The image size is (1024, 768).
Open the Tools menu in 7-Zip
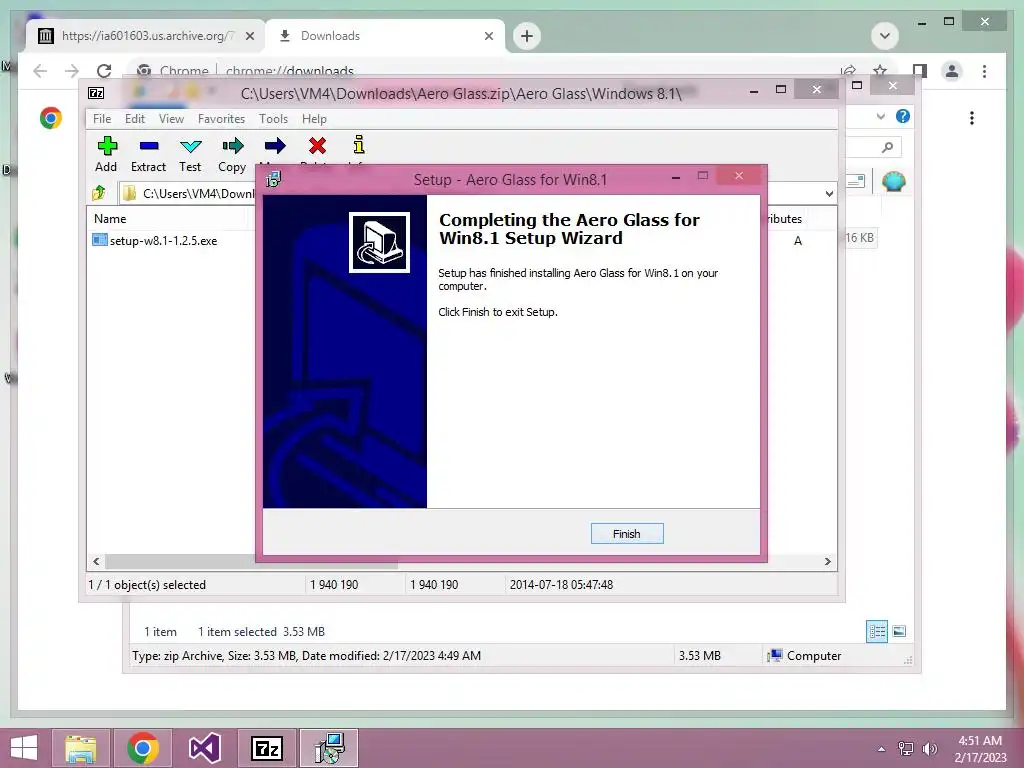273,119
